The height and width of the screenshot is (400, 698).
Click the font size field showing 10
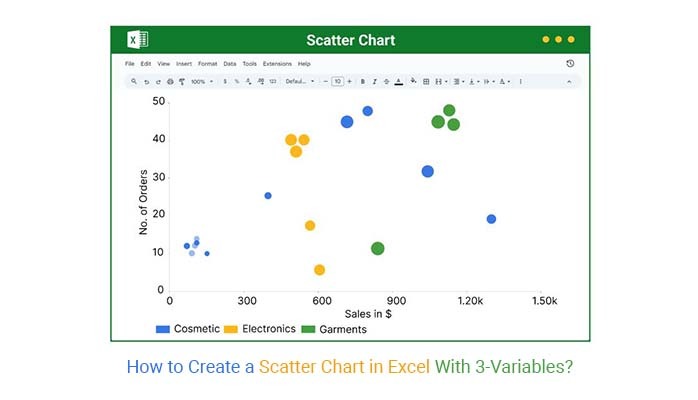coord(338,81)
